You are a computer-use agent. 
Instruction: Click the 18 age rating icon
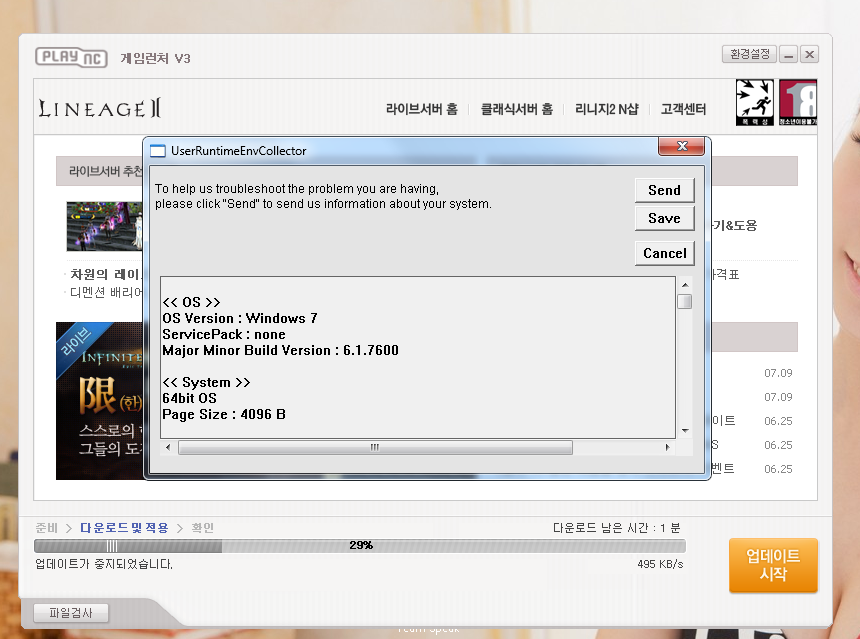coord(798,103)
